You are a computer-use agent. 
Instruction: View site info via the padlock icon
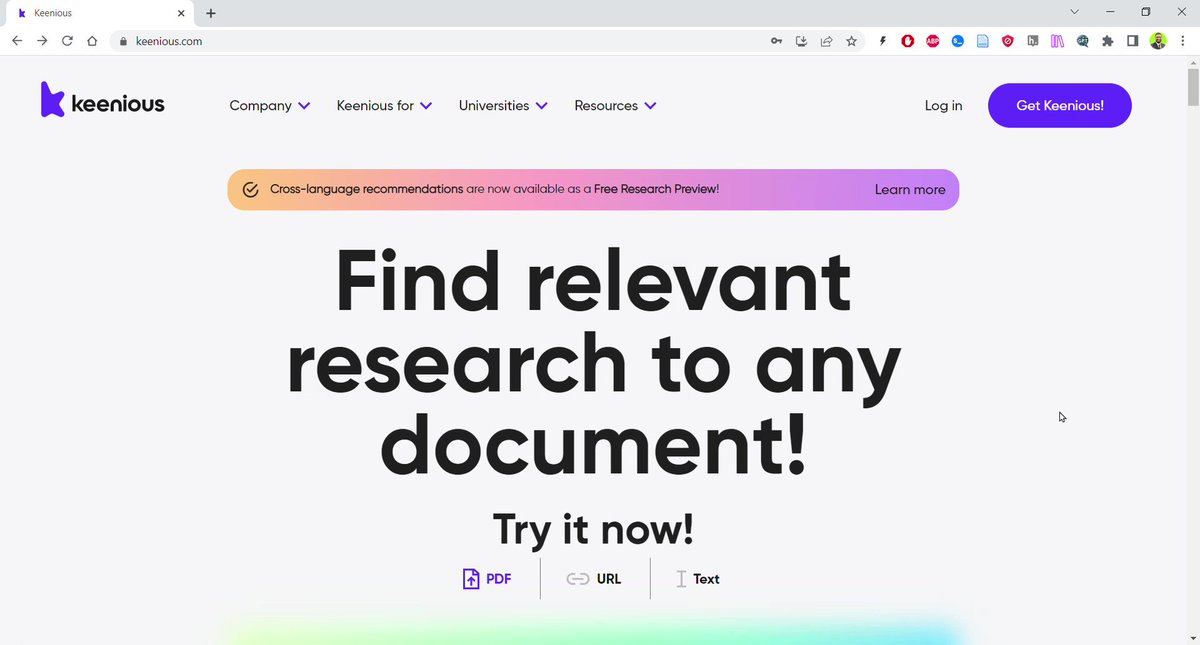(x=123, y=42)
